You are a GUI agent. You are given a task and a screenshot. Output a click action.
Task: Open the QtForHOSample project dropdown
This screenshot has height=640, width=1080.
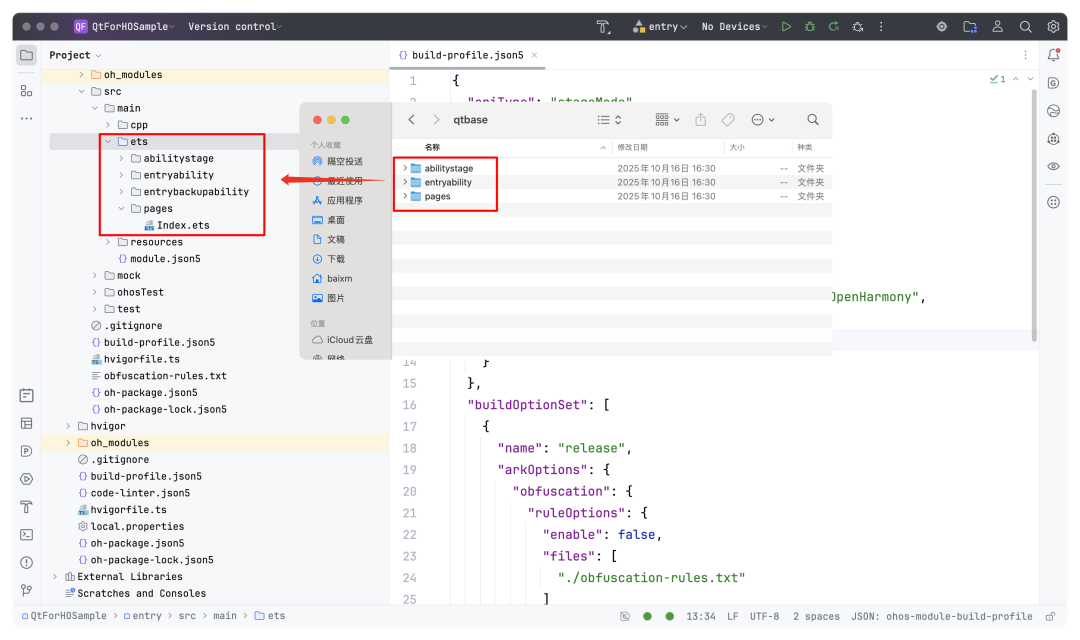(125, 27)
